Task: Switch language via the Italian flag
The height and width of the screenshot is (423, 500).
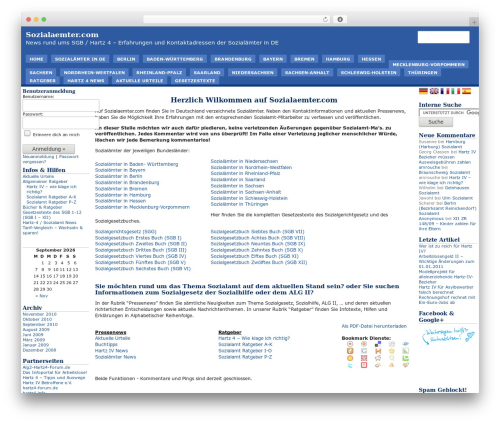Action: (x=456, y=91)
